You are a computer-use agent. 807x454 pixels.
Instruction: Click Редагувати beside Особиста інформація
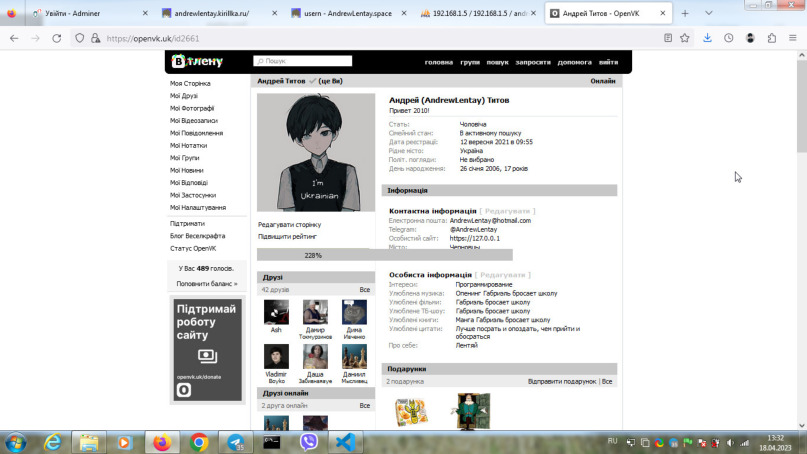(503, 275)
